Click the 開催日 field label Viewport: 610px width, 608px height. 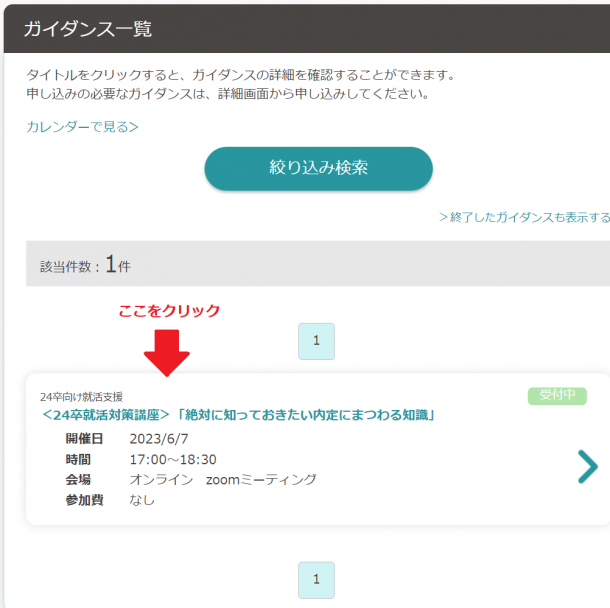[84, 439]
